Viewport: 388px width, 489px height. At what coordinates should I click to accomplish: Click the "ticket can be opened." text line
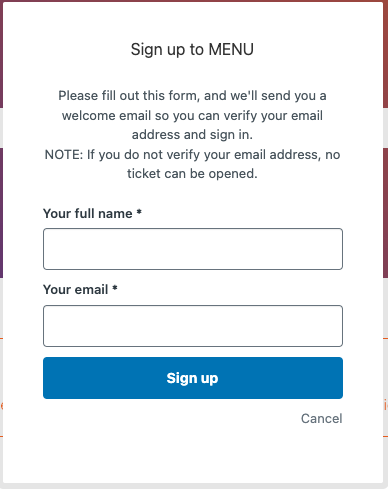pos(192,173)
